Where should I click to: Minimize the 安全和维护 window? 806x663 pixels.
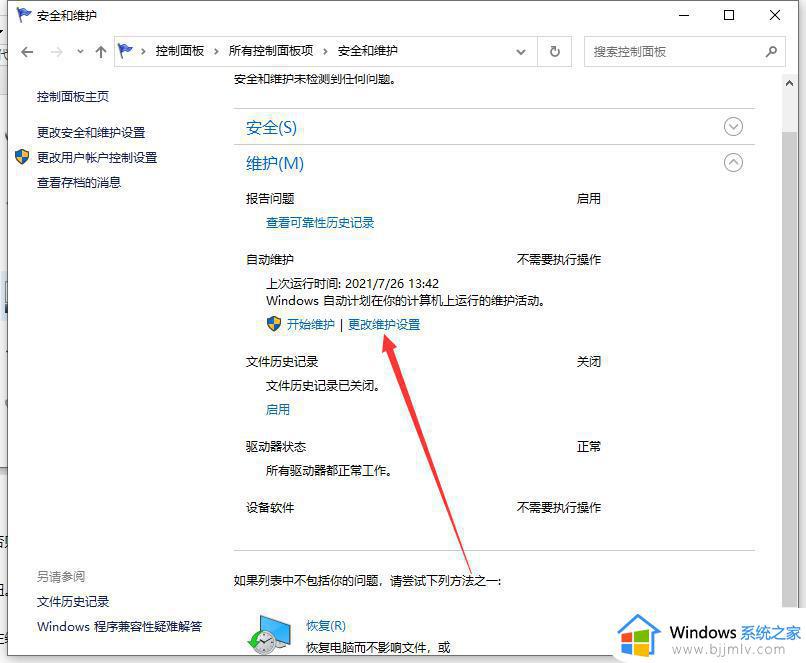[684, 15]
